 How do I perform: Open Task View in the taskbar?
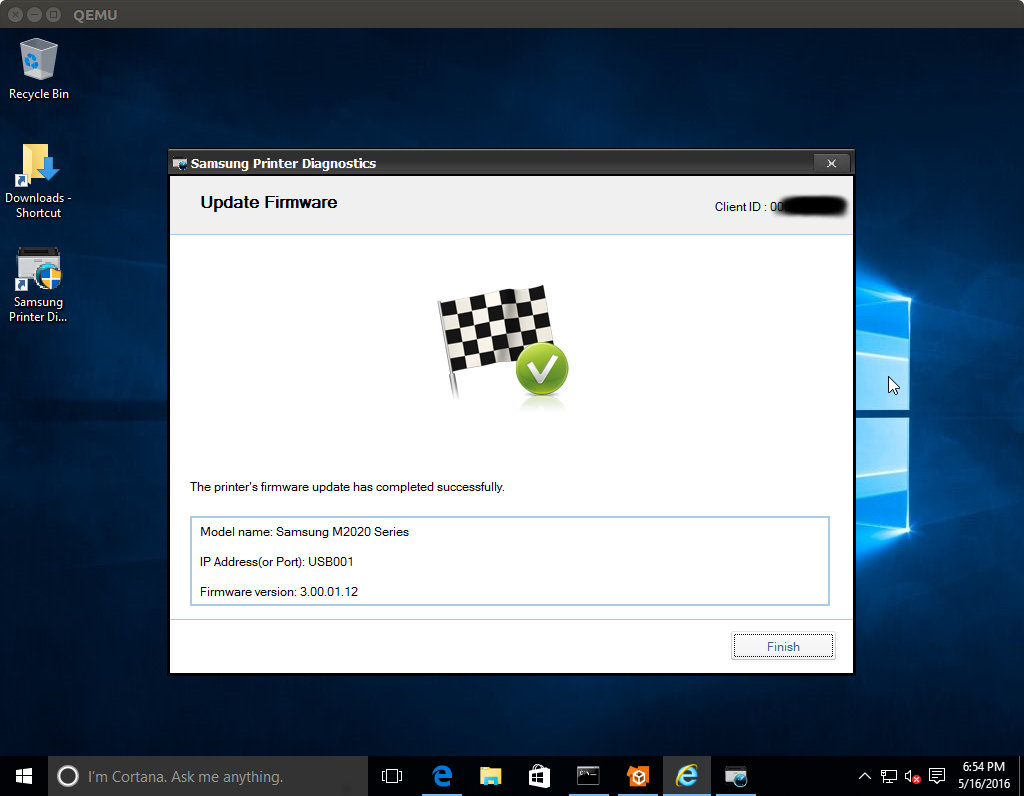392,776
